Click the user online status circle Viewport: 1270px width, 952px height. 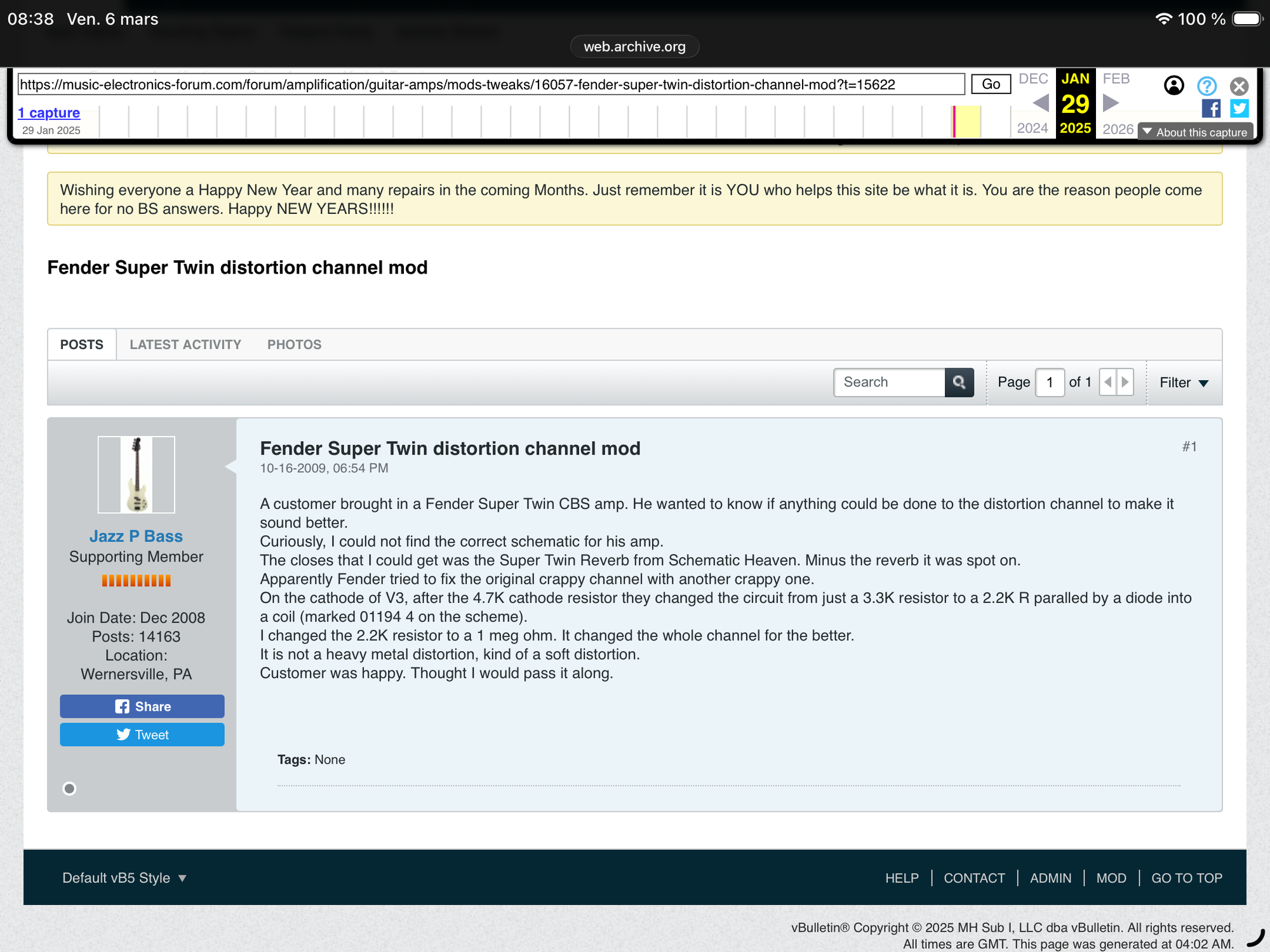point(69,788)
